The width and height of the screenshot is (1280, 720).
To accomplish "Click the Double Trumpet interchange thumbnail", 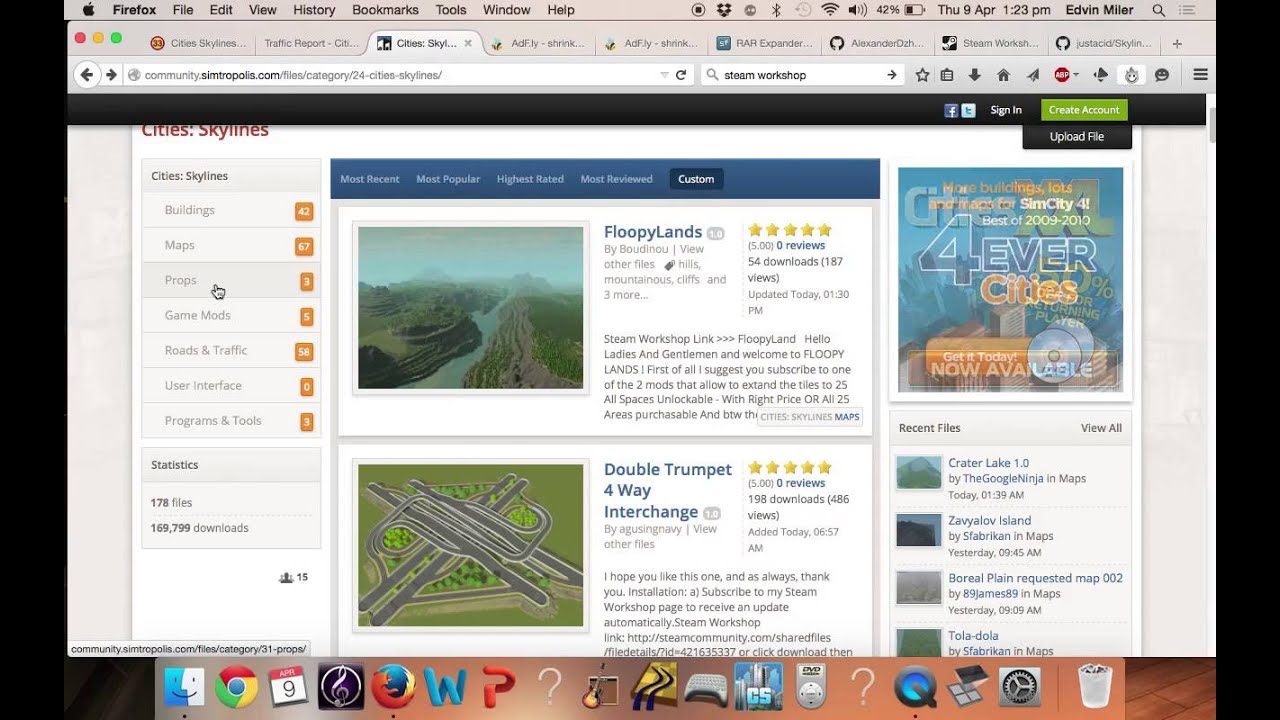I will 470,545.
